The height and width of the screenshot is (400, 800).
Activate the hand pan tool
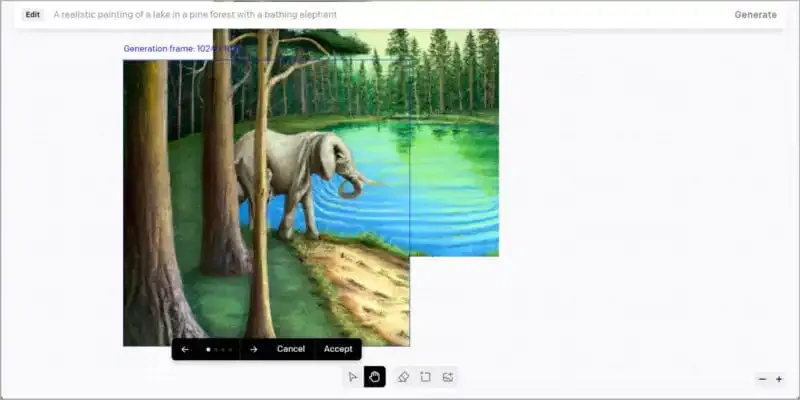click(x=375, y=377)
